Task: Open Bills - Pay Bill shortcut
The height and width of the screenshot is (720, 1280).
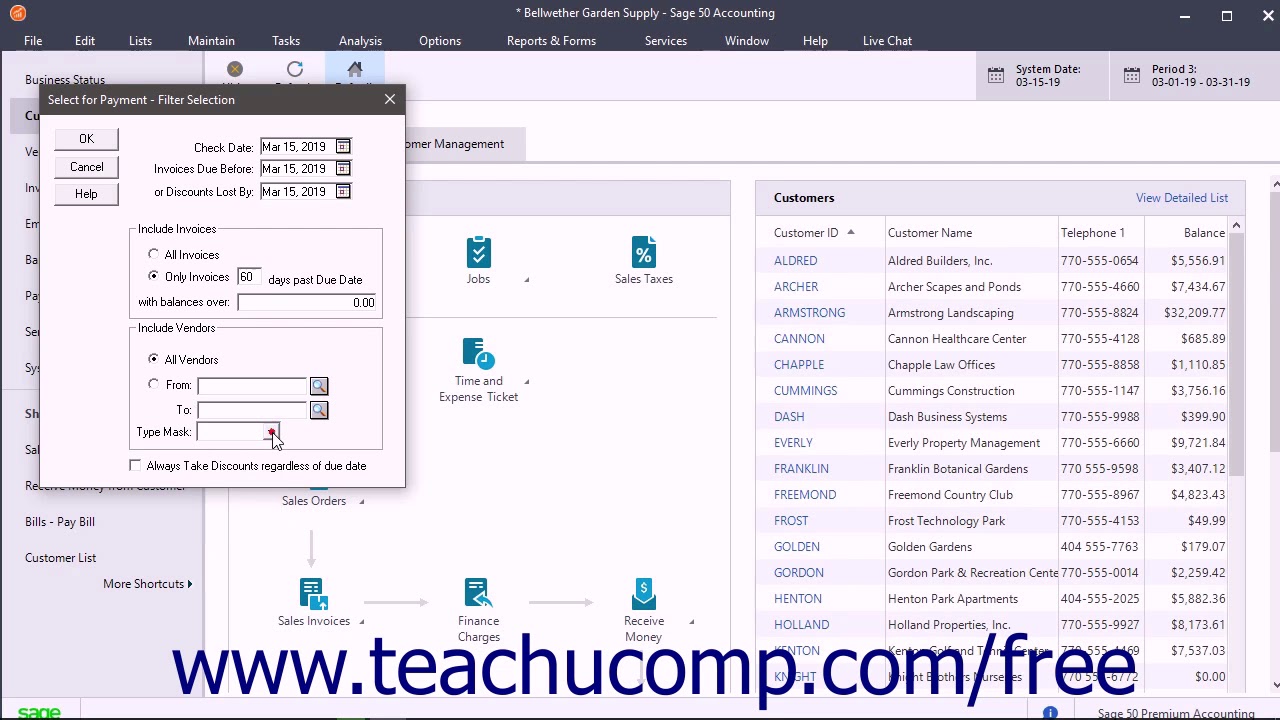Action: [60, 522]
